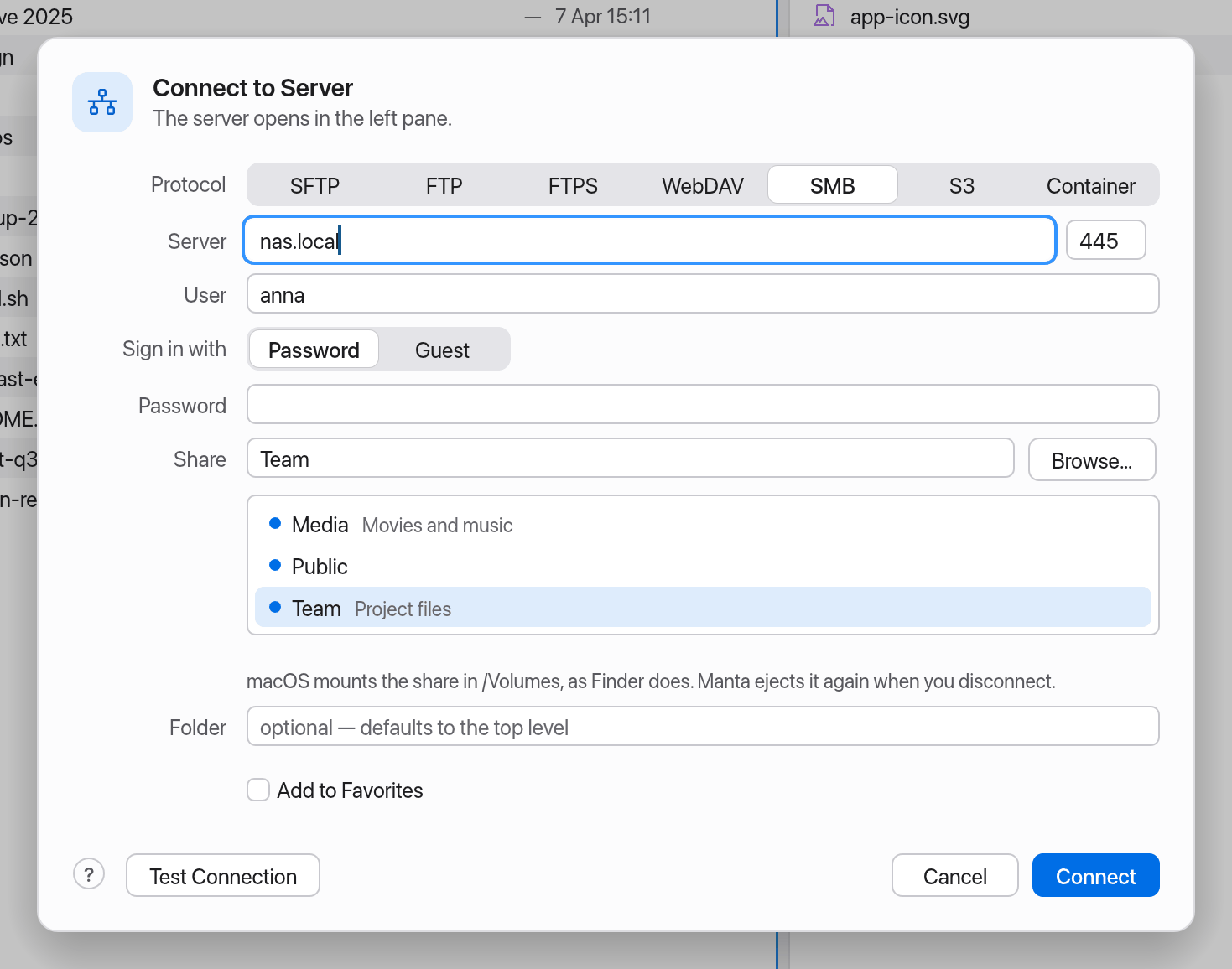The width and height of the screenshot is (1232, 969).
Task: Open help with the question mark button
Action: click(89, 874)
